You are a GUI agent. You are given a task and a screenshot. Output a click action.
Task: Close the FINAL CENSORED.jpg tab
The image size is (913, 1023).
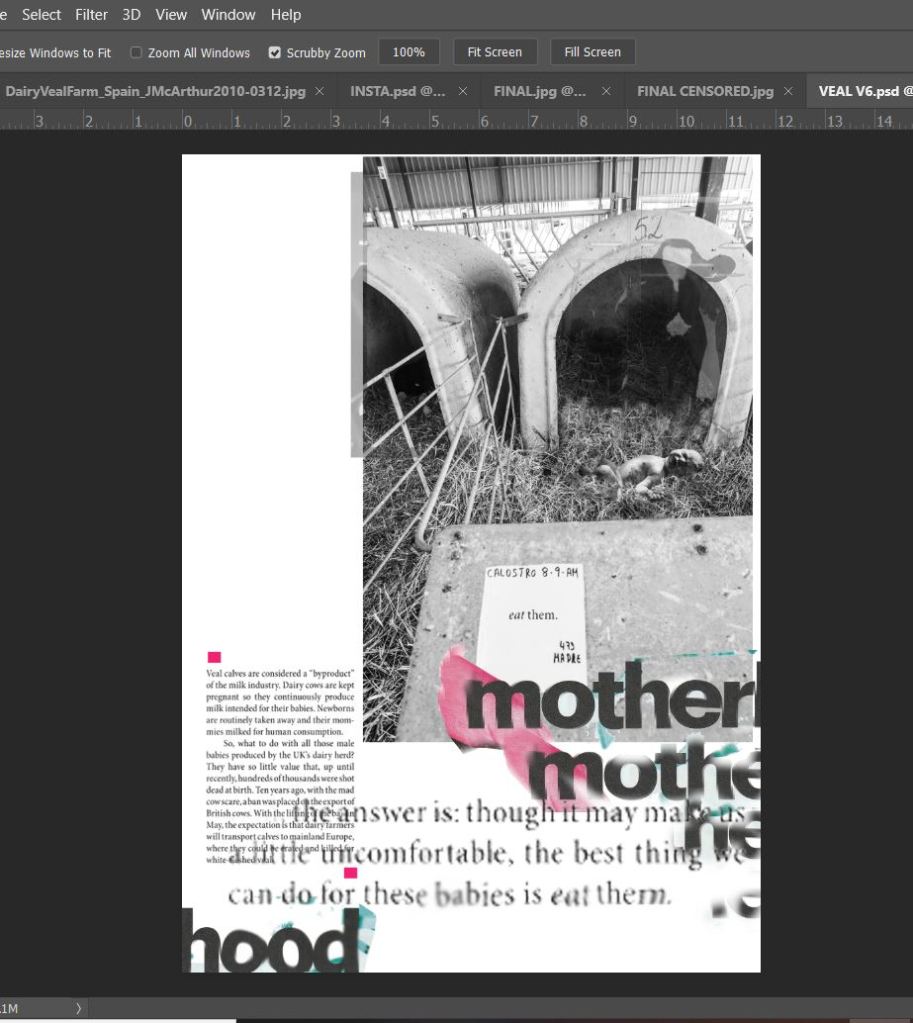pyautogui.click(x=788, y=91)
